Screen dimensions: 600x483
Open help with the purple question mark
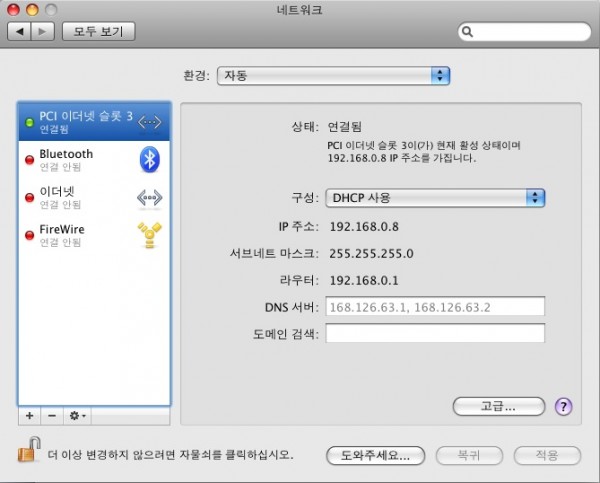click(563, 406)
